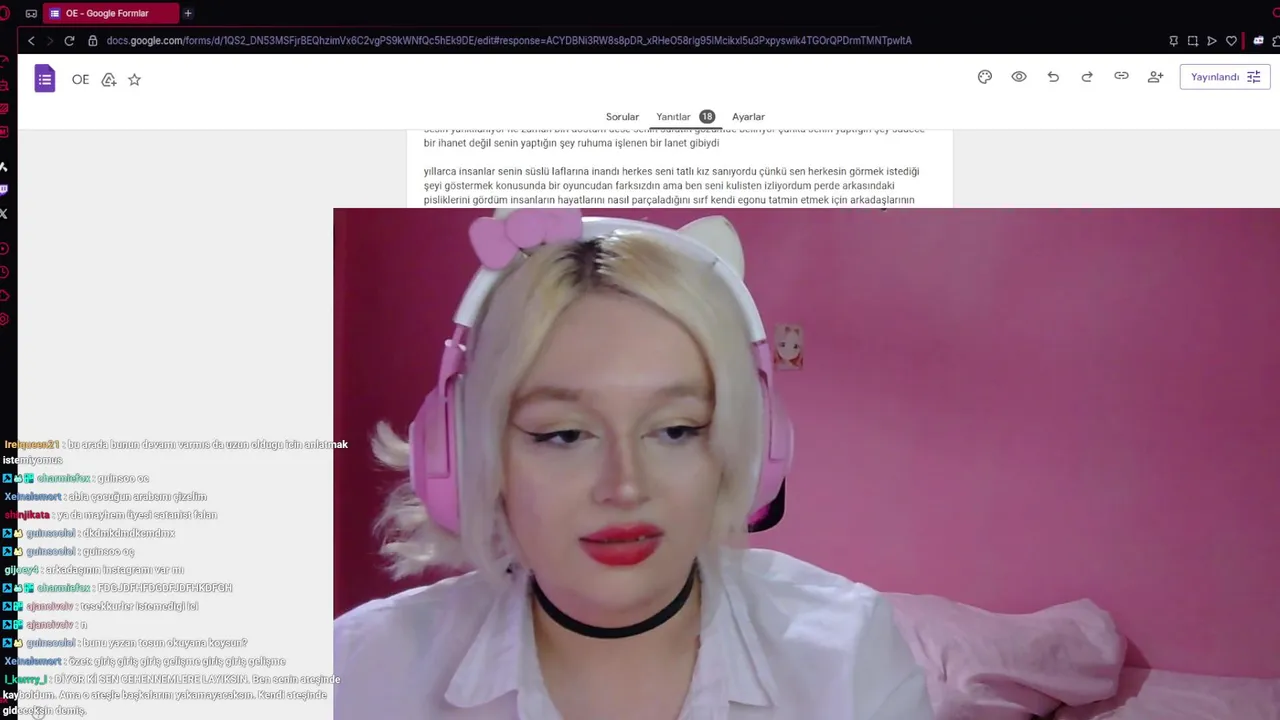Bookmark page with the heart icon

(1231, 41)
